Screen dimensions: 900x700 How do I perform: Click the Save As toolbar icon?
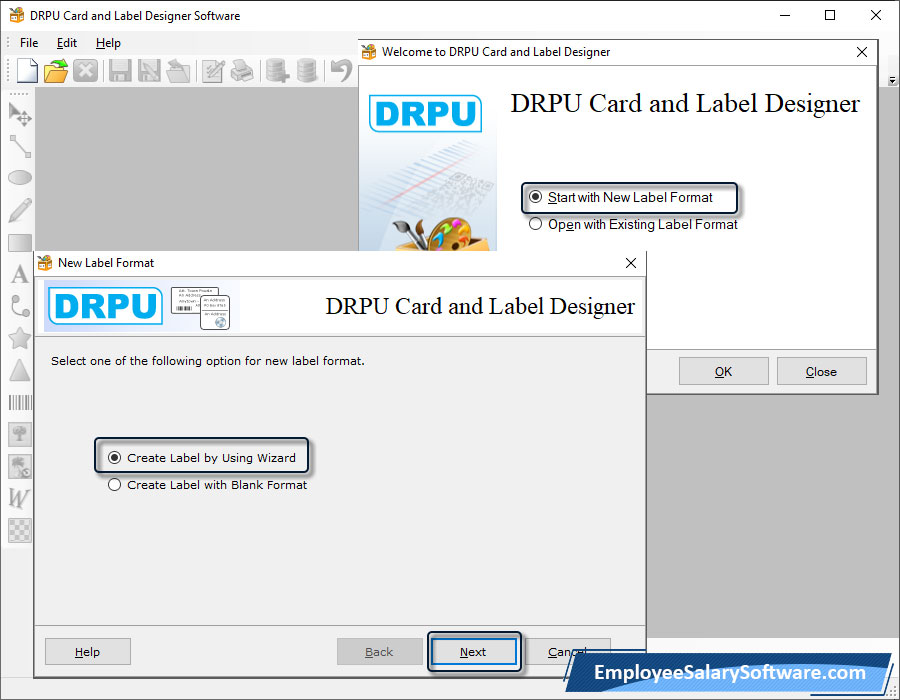click(x=149, y=71)
